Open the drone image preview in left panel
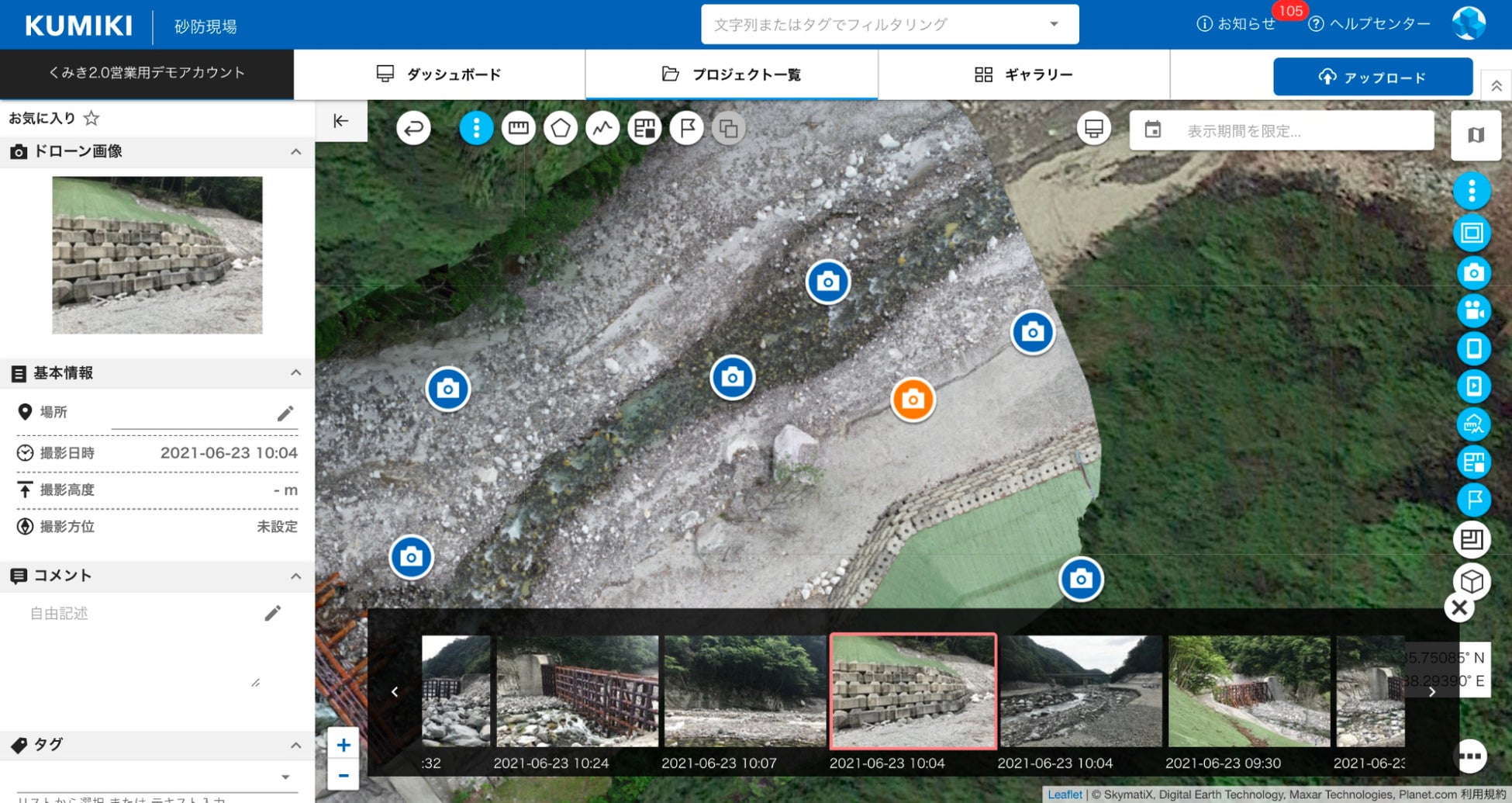 [157, 255]
